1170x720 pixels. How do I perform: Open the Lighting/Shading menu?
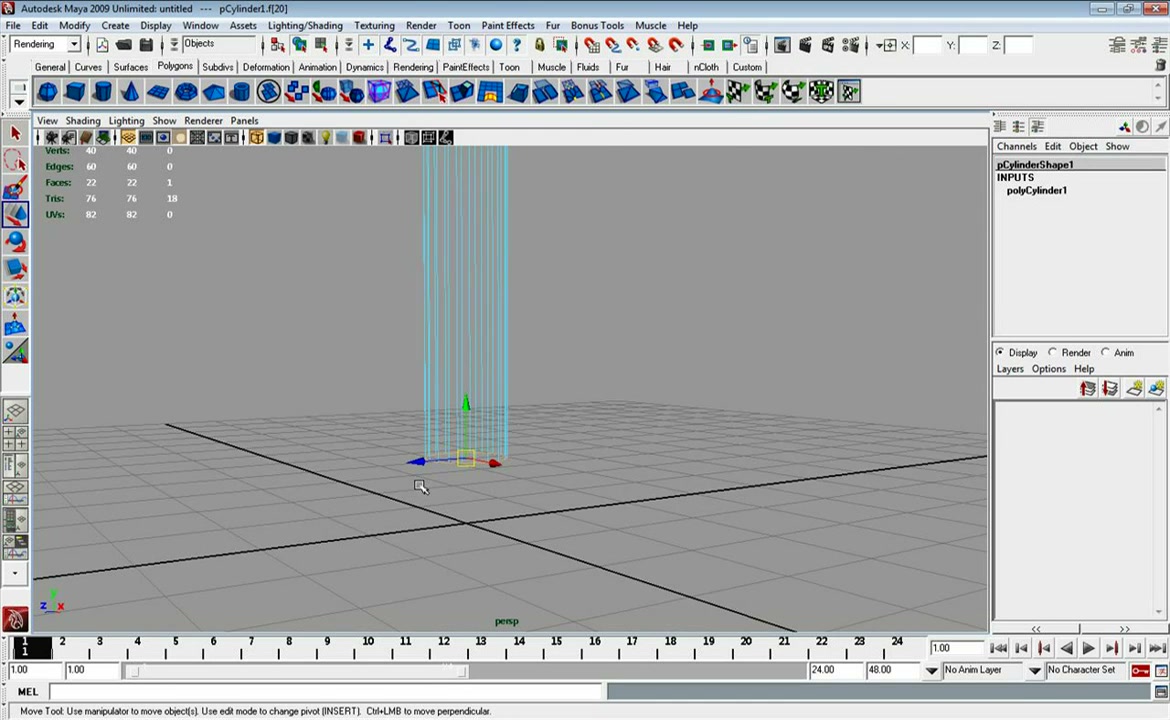pyautogui.click(x=305, y=25)
